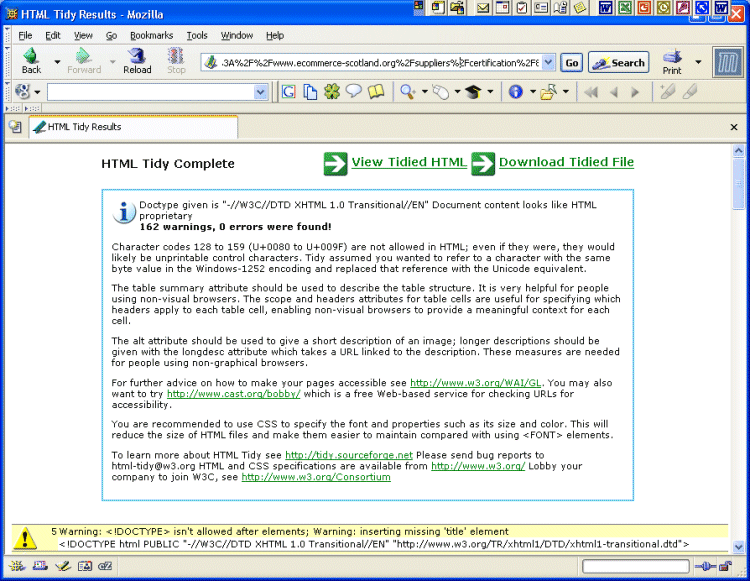Image resolution: width=750 pixels, height=581 pixels.
Task: Click the Go button
Action: (572, 63)
